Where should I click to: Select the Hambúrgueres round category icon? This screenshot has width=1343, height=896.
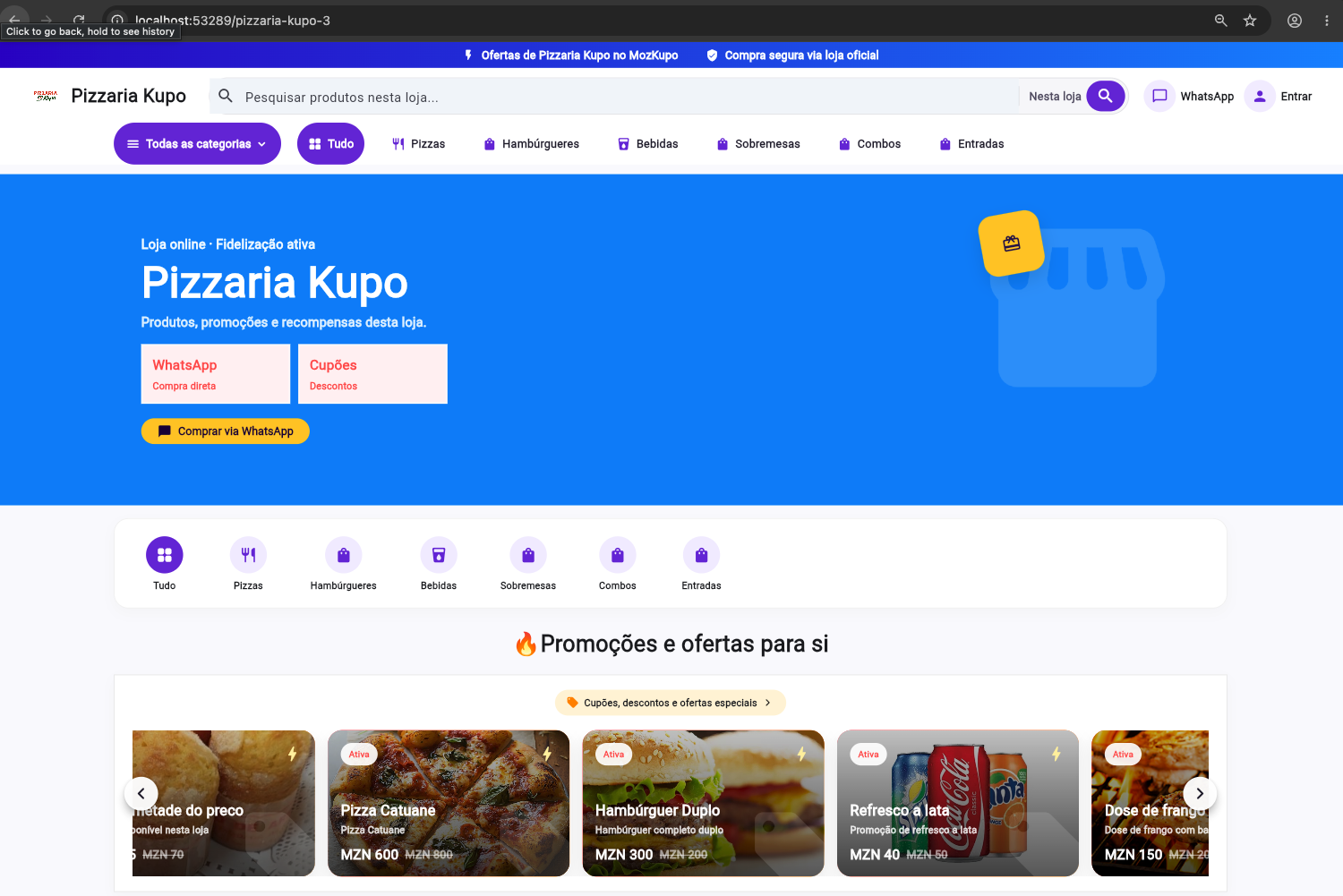click(344, 555)
